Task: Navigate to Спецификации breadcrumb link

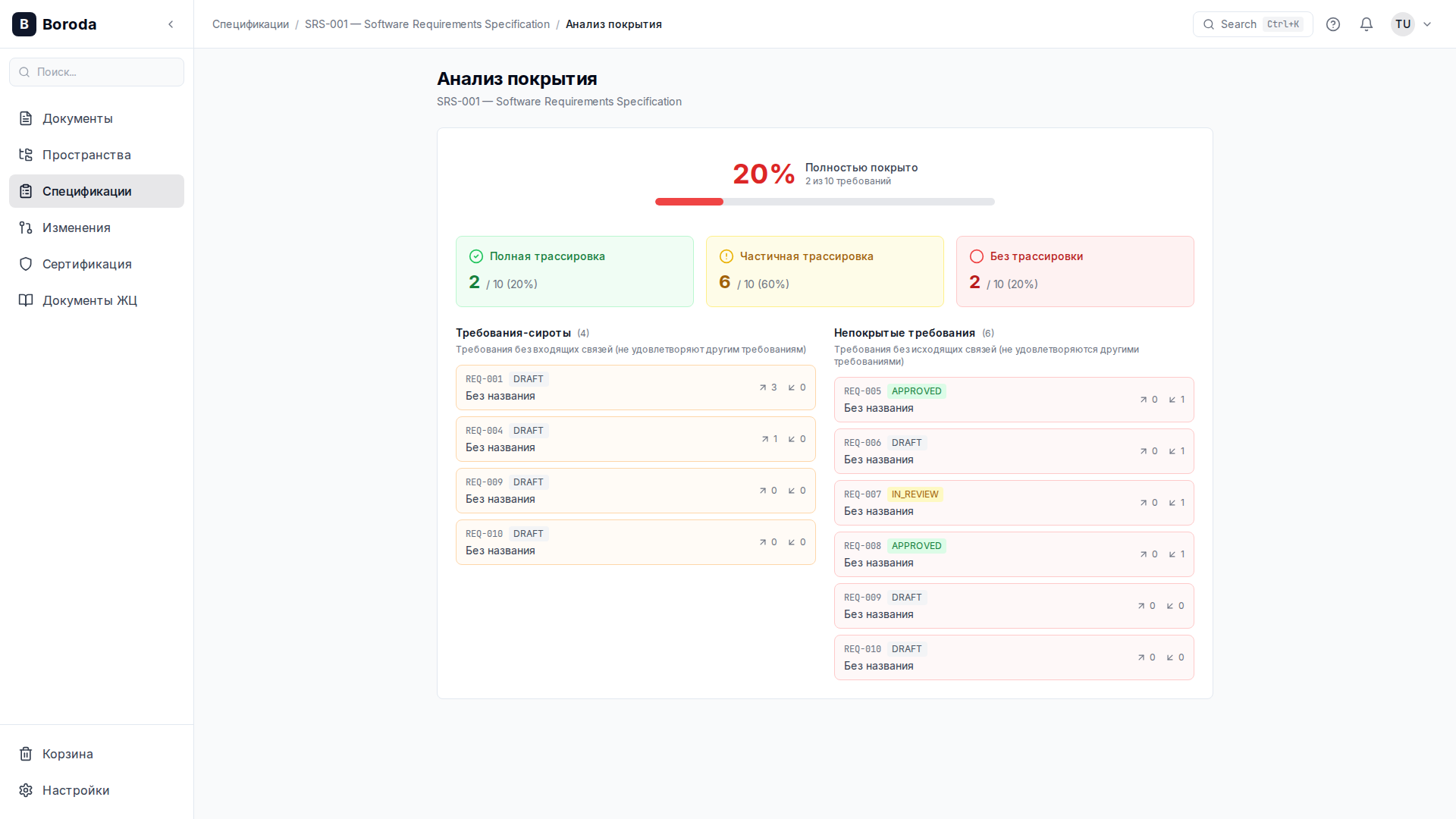Action: tap(250, 24)
